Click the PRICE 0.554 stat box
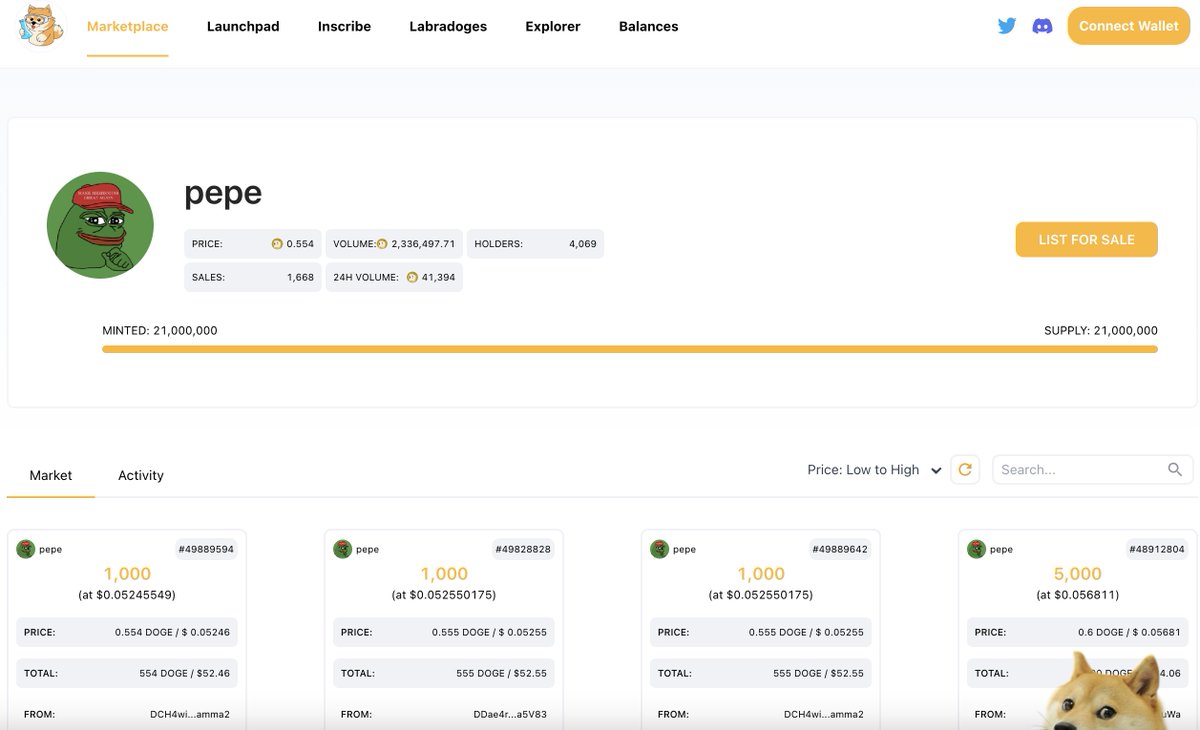Viewport: 1200px width, 730px height. click(252, 244)
